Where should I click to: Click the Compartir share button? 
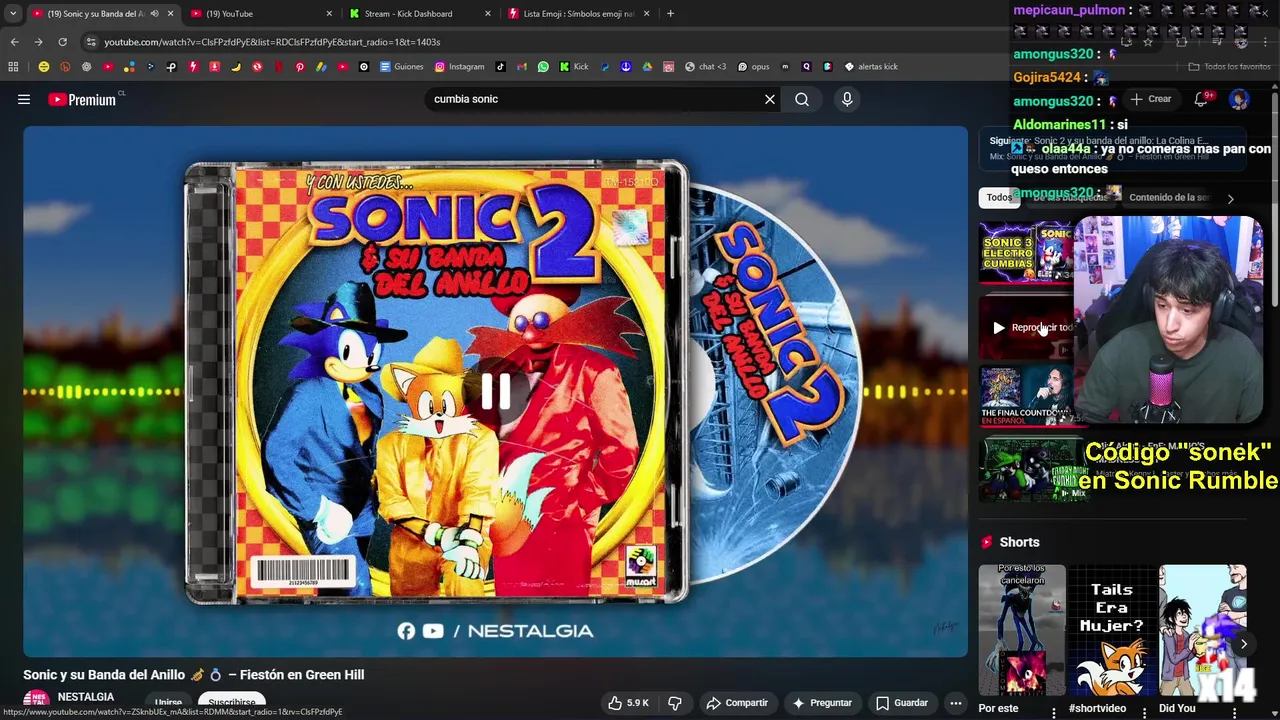(737, 703)
